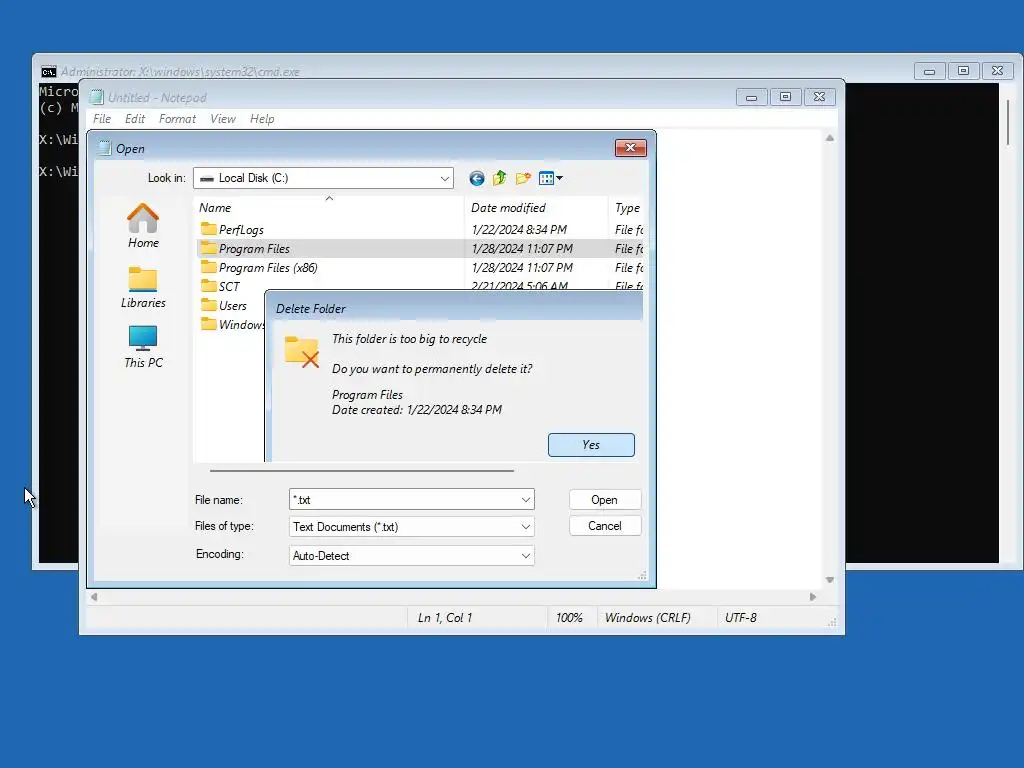Image resolution: width=1024 pixels, height=768 pixels.
Task: Minimize the cmd.exe window
Action: (x=929, y=71)
